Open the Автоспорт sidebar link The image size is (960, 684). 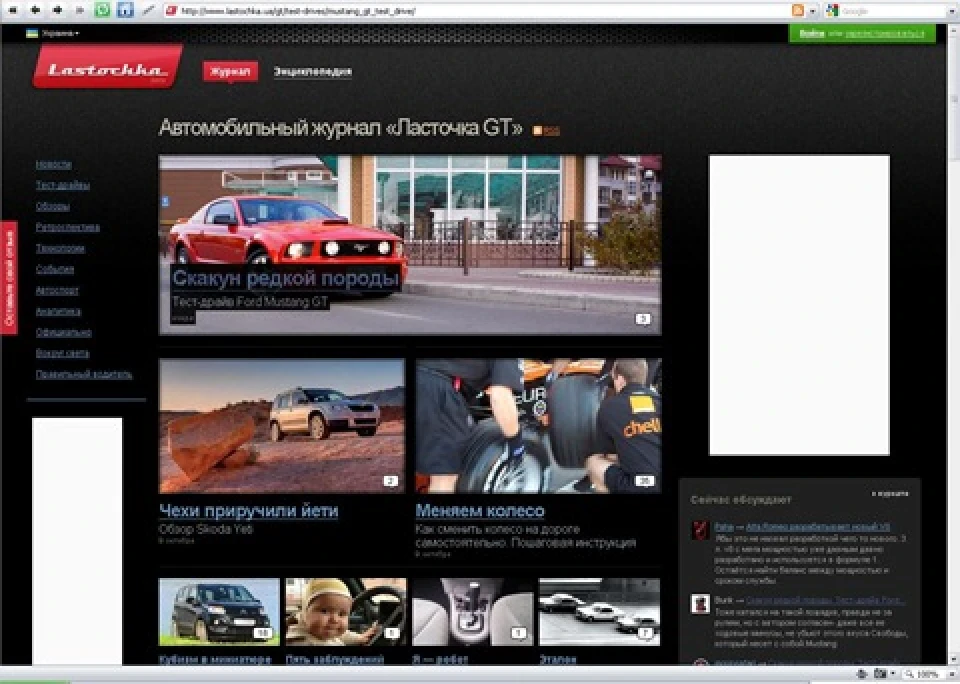point(57,290)
